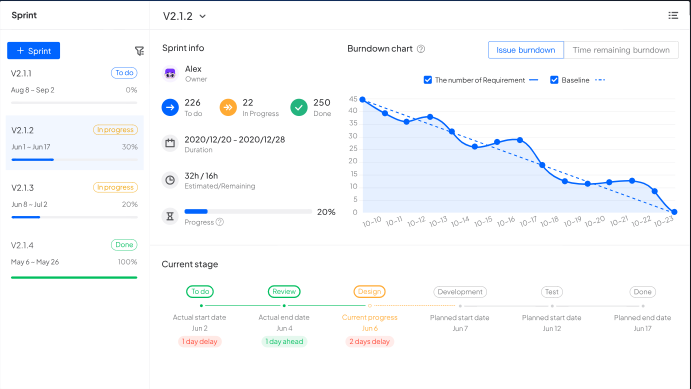Click the + Sprint button
The width and height of the screenshot is (691, 389).
[x=33, y=51]
